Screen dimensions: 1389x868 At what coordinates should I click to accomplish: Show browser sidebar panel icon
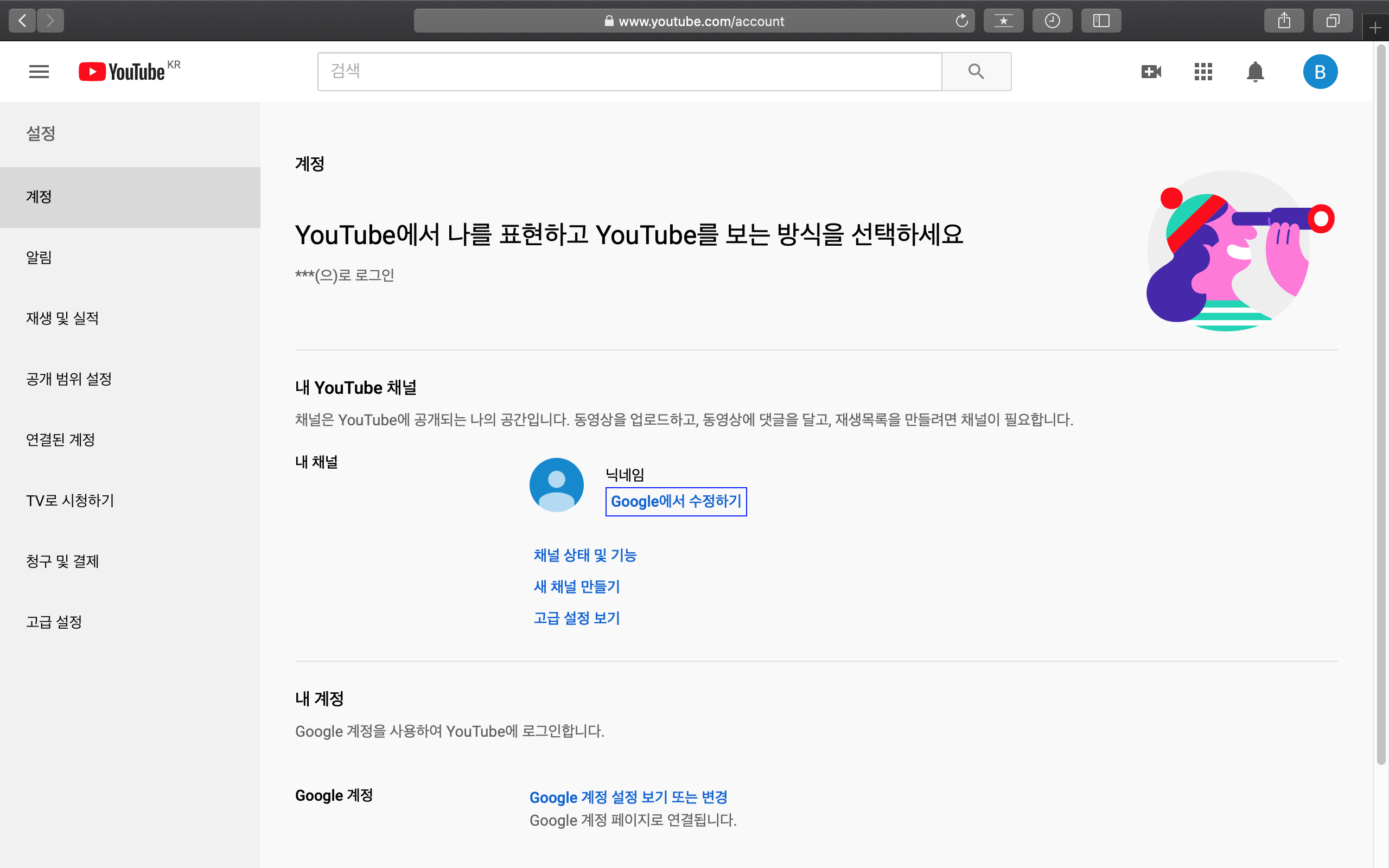[1100, 21]
